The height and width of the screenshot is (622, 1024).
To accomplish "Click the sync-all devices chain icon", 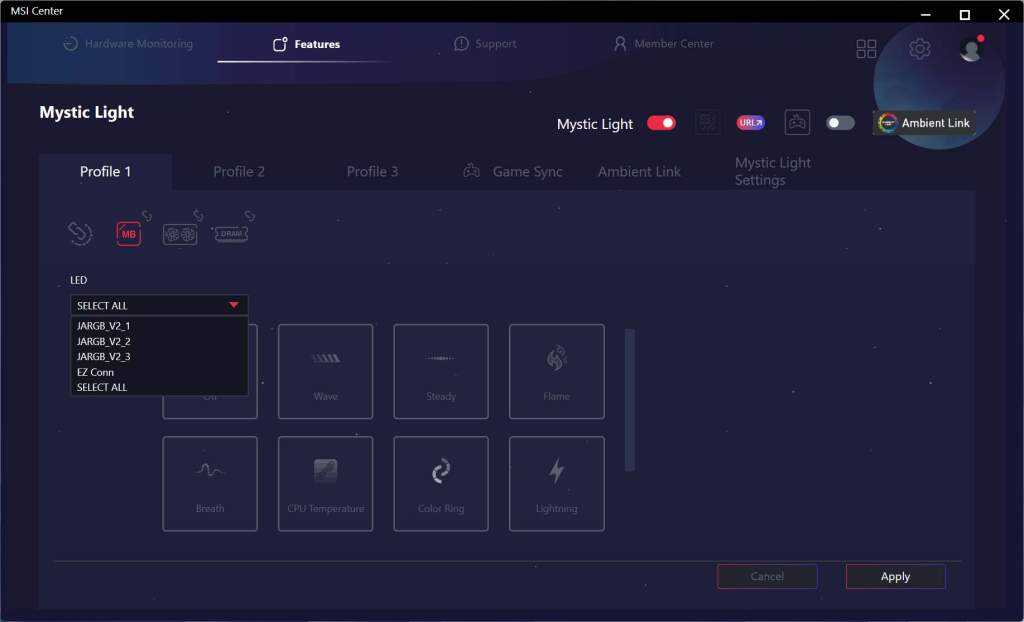I will 80,233.
